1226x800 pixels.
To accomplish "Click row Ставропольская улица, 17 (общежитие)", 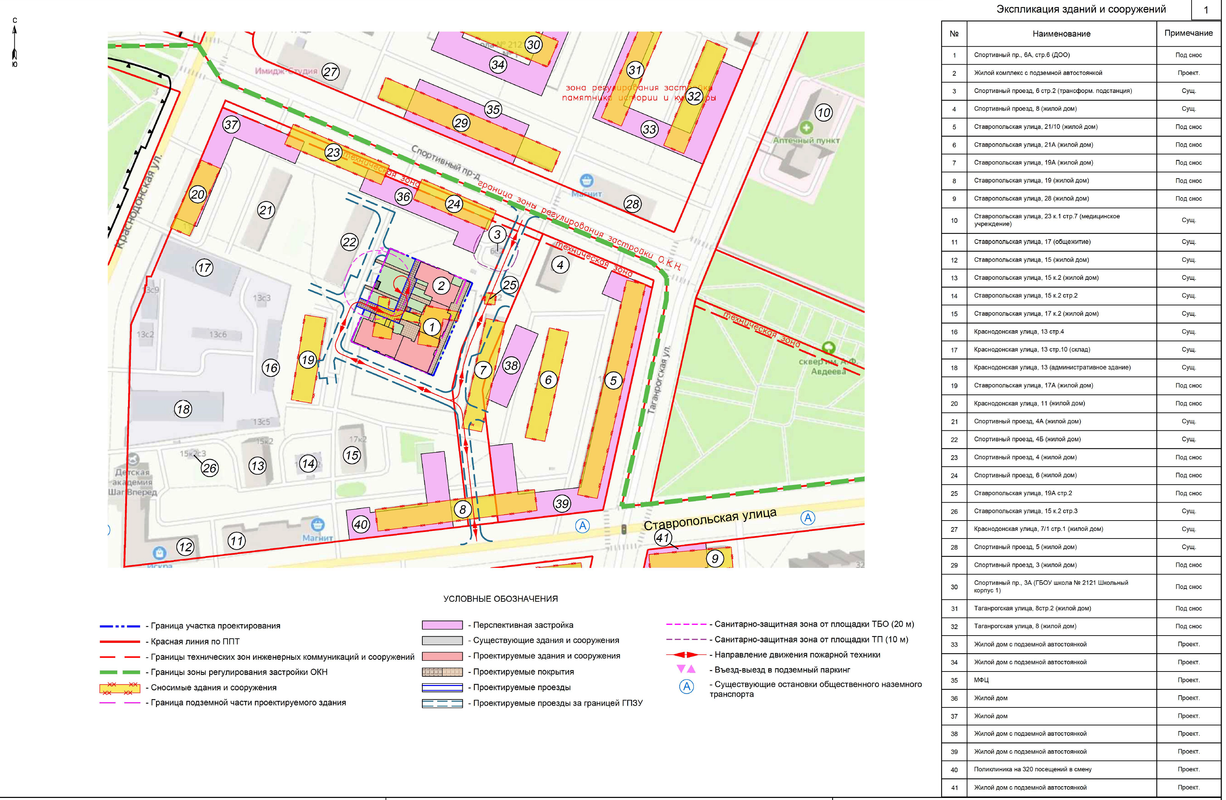I will point(1080,242).
